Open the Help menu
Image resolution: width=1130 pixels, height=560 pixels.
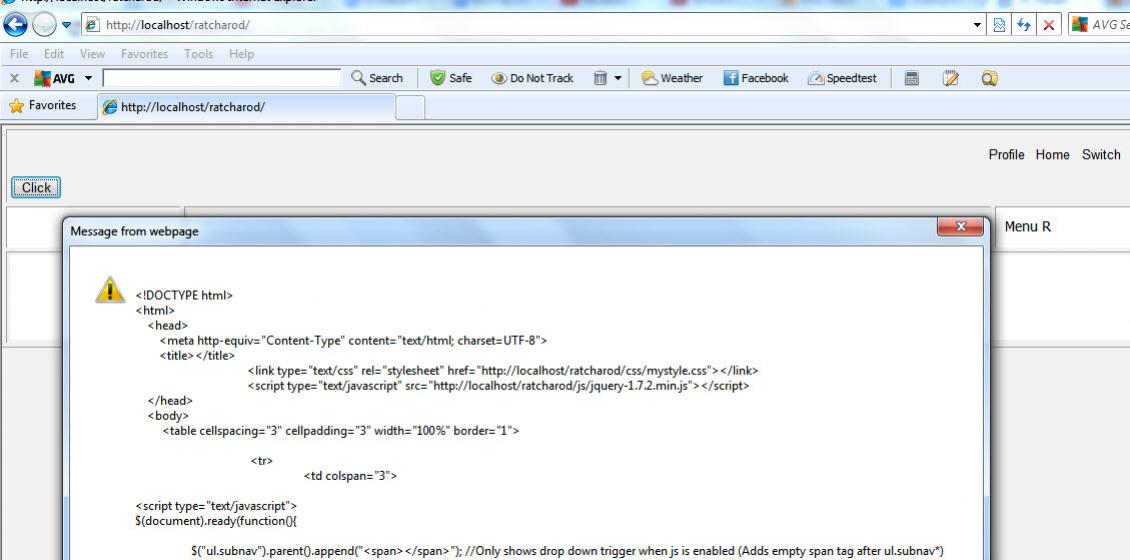pyautogui.click(x=241, y=54)
